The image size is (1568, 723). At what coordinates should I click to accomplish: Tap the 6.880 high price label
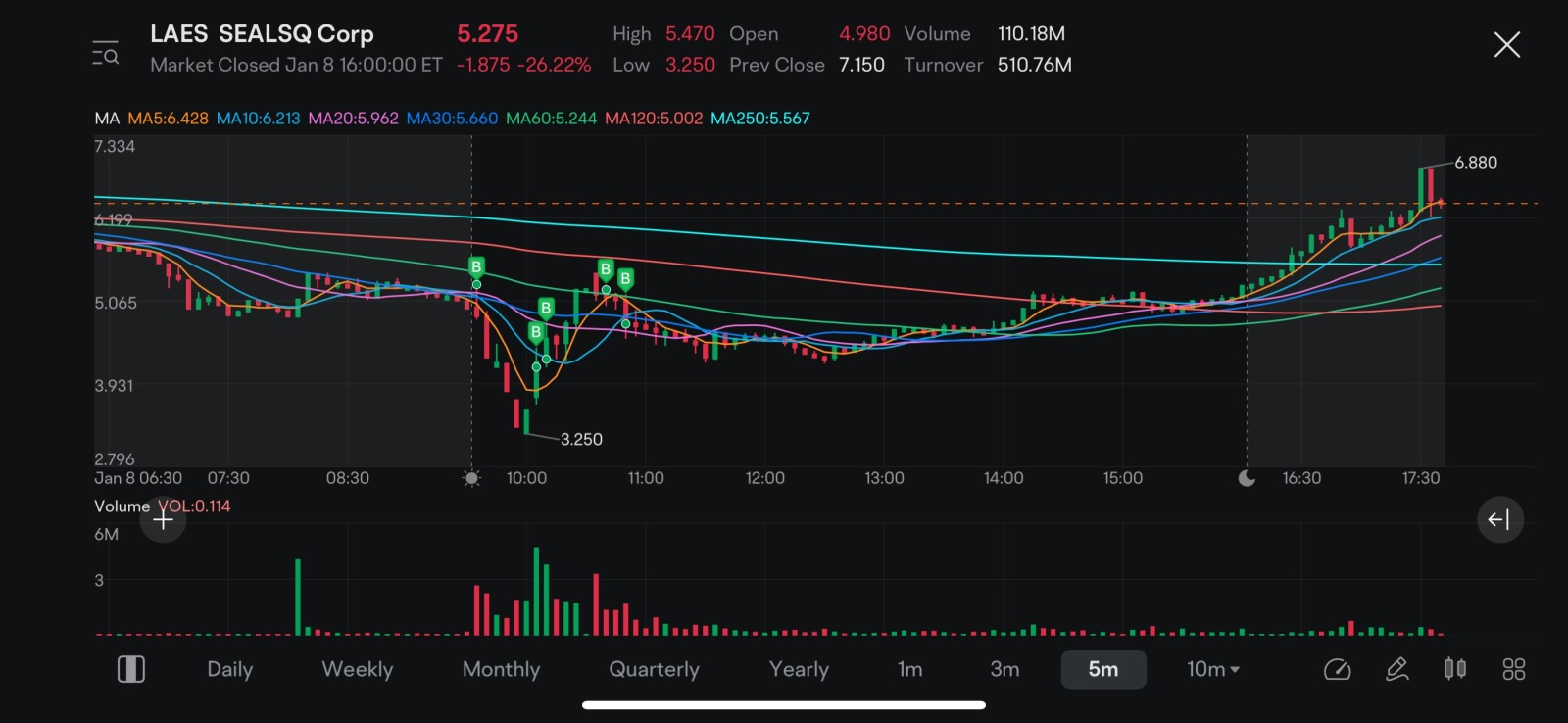pyautogui.click(x=1476, y=163)
